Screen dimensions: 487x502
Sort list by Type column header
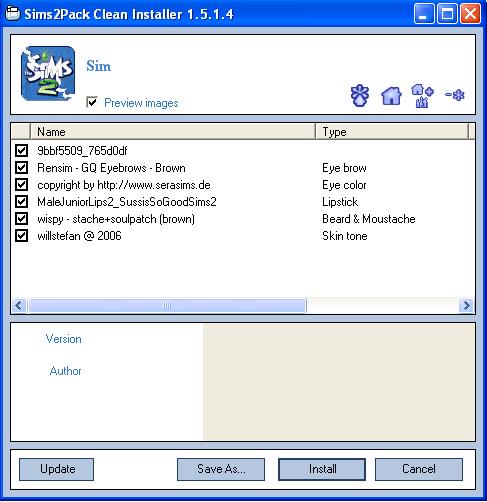coord(392,132)
